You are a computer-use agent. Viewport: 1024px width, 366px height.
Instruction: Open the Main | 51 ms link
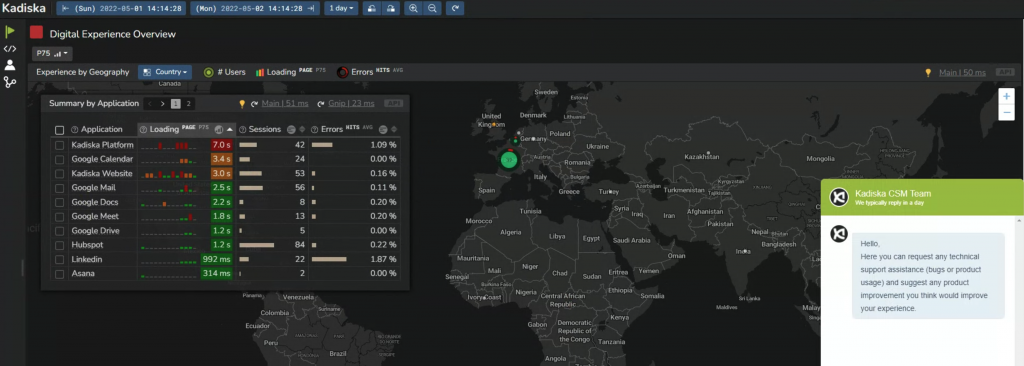pos(285,103)
